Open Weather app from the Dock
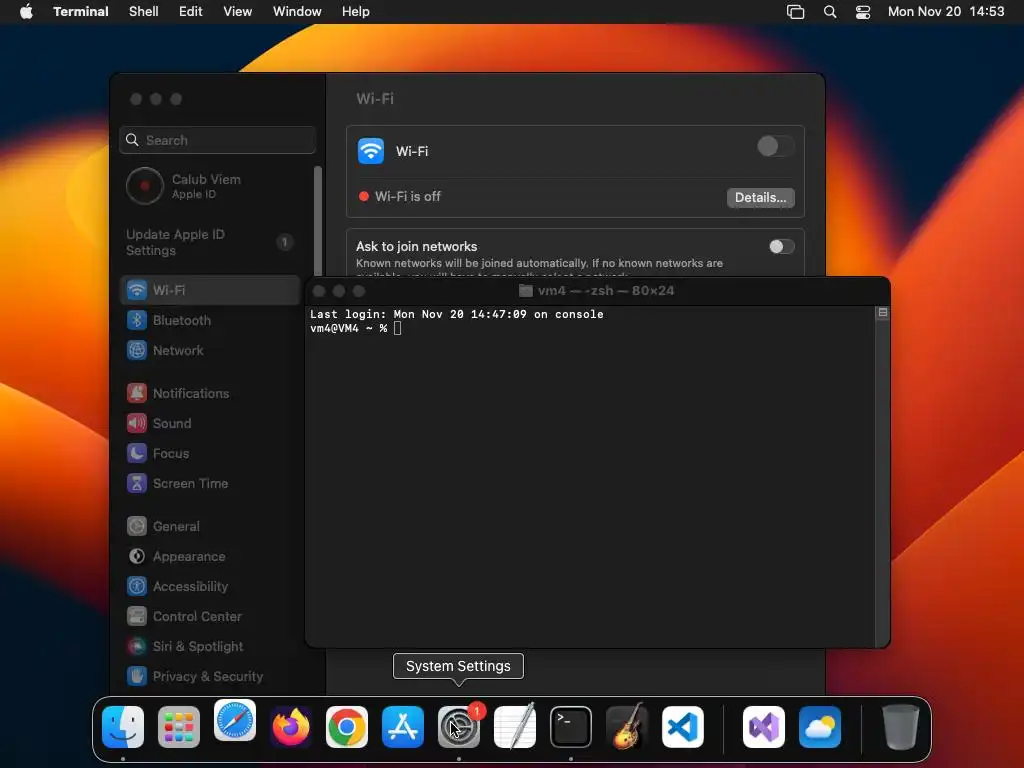This screenshot has width=1024, height=768. [x=820, y=727]
